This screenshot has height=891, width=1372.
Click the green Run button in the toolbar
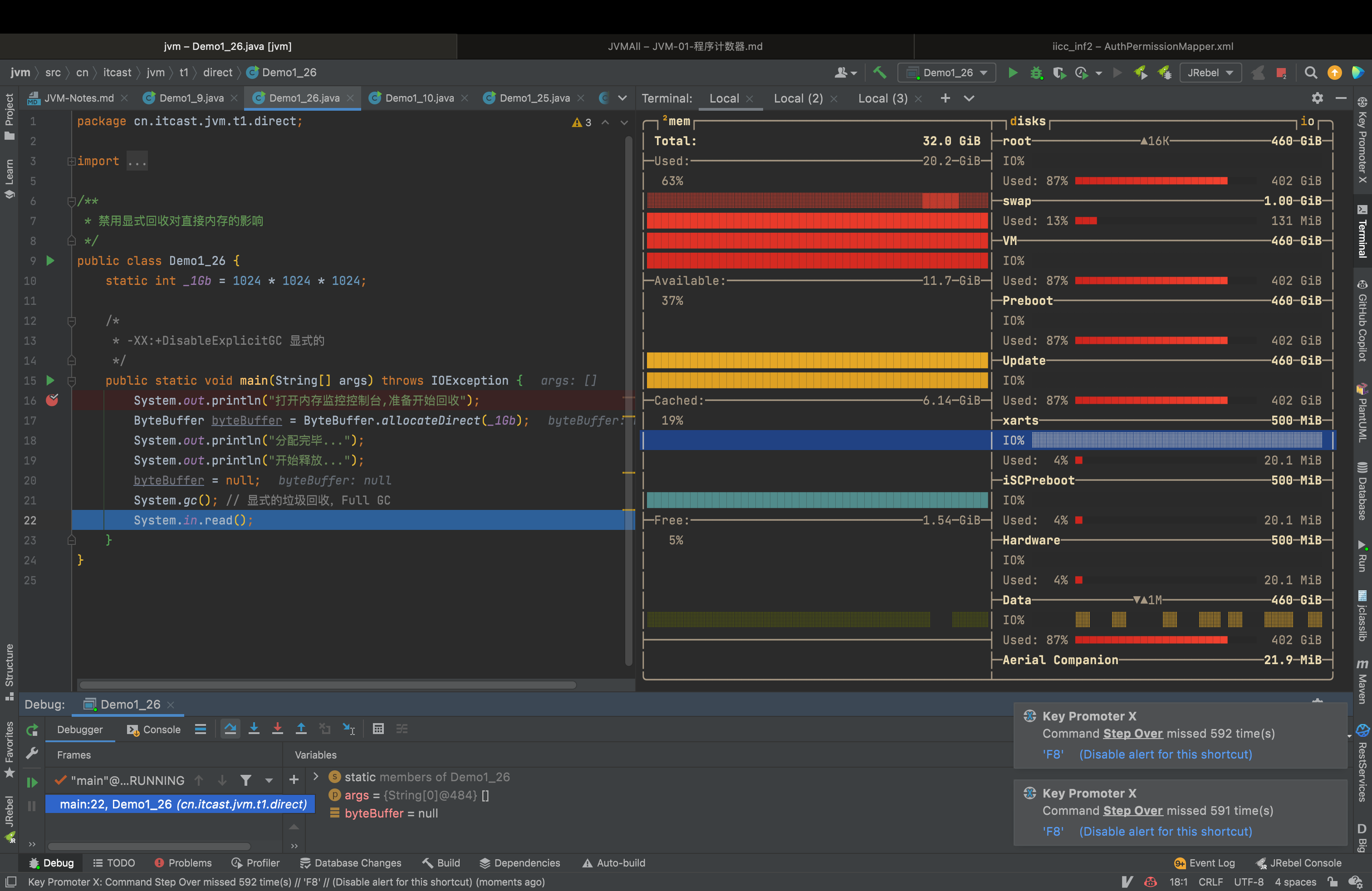[x=1012, y=73]
